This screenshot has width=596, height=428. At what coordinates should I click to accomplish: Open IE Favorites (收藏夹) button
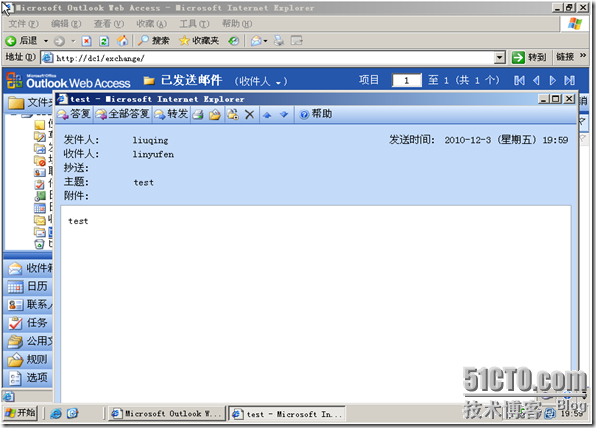pyautogui.click(x=199, y=41)
